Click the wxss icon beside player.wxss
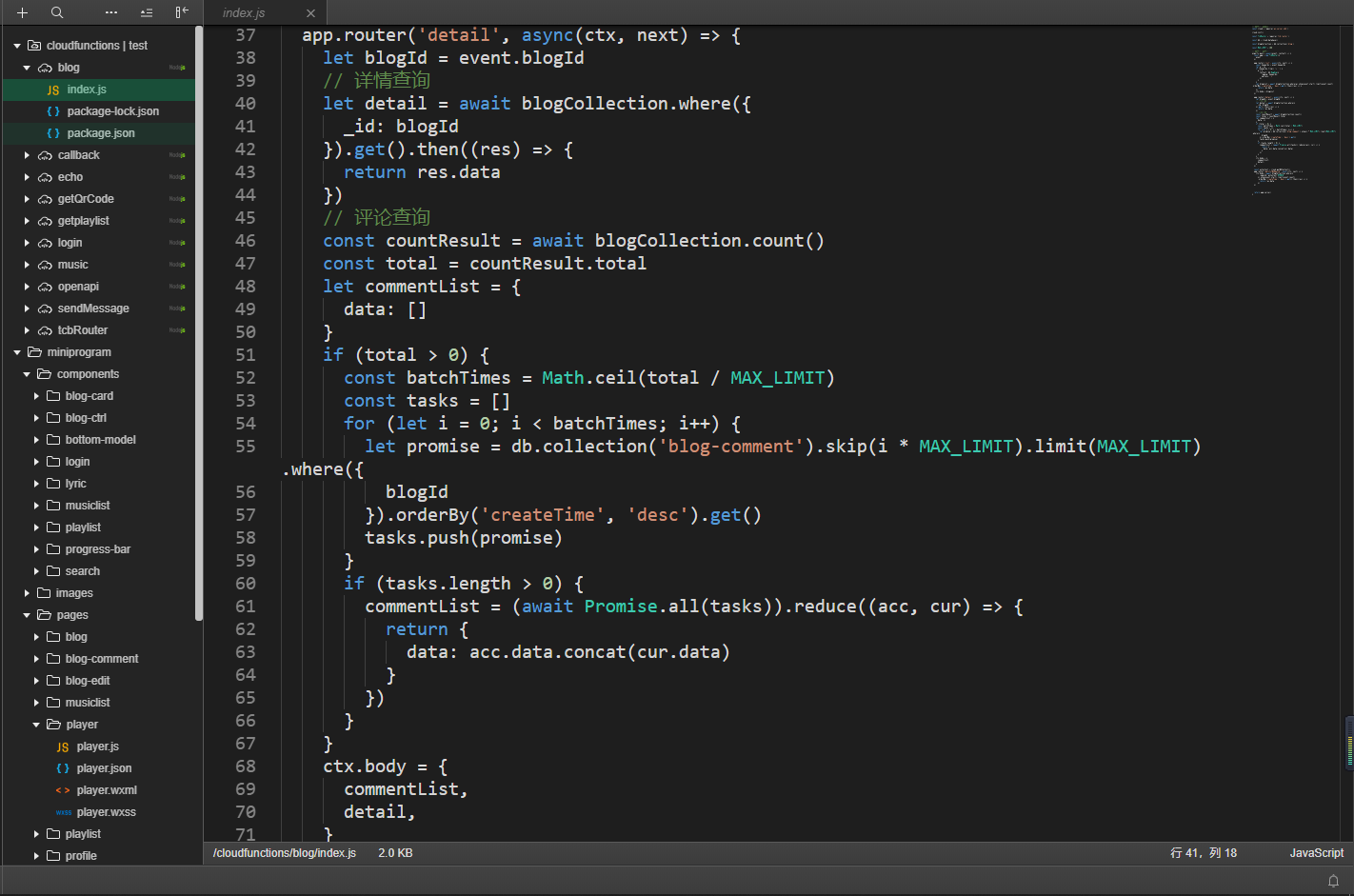The height and width of the screenshot is (896, 1354). pyautogui.click(x=63, y=812)
